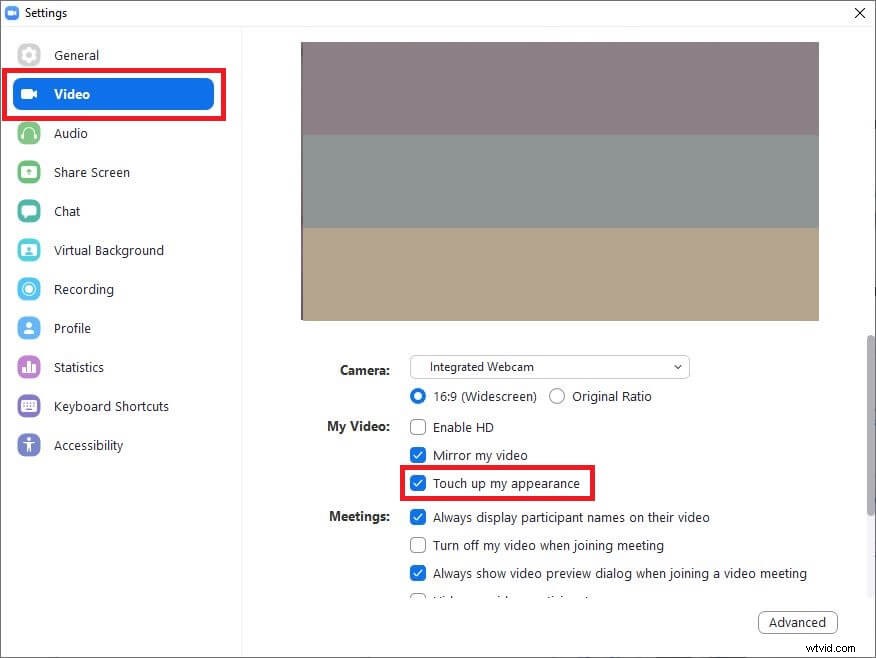
Task: Uncheck Touch up my appearance
Action: pos(417,483)
